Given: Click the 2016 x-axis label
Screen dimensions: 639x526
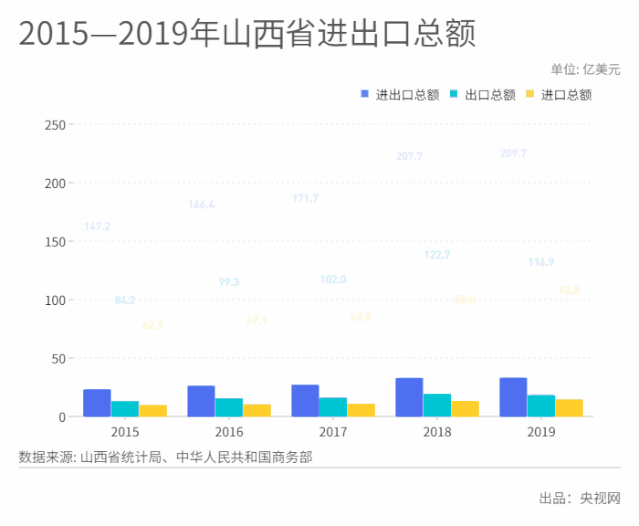Looking at the screenshot, I should pyautogui.click(x=229, y=432).
